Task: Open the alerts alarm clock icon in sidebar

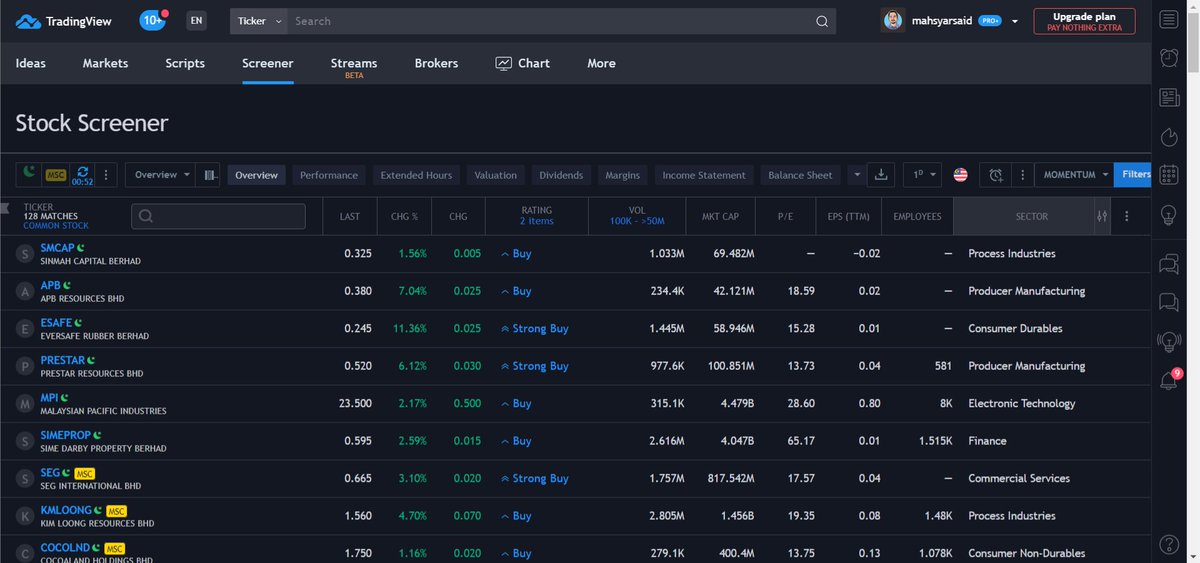Action: point(1169,58)
